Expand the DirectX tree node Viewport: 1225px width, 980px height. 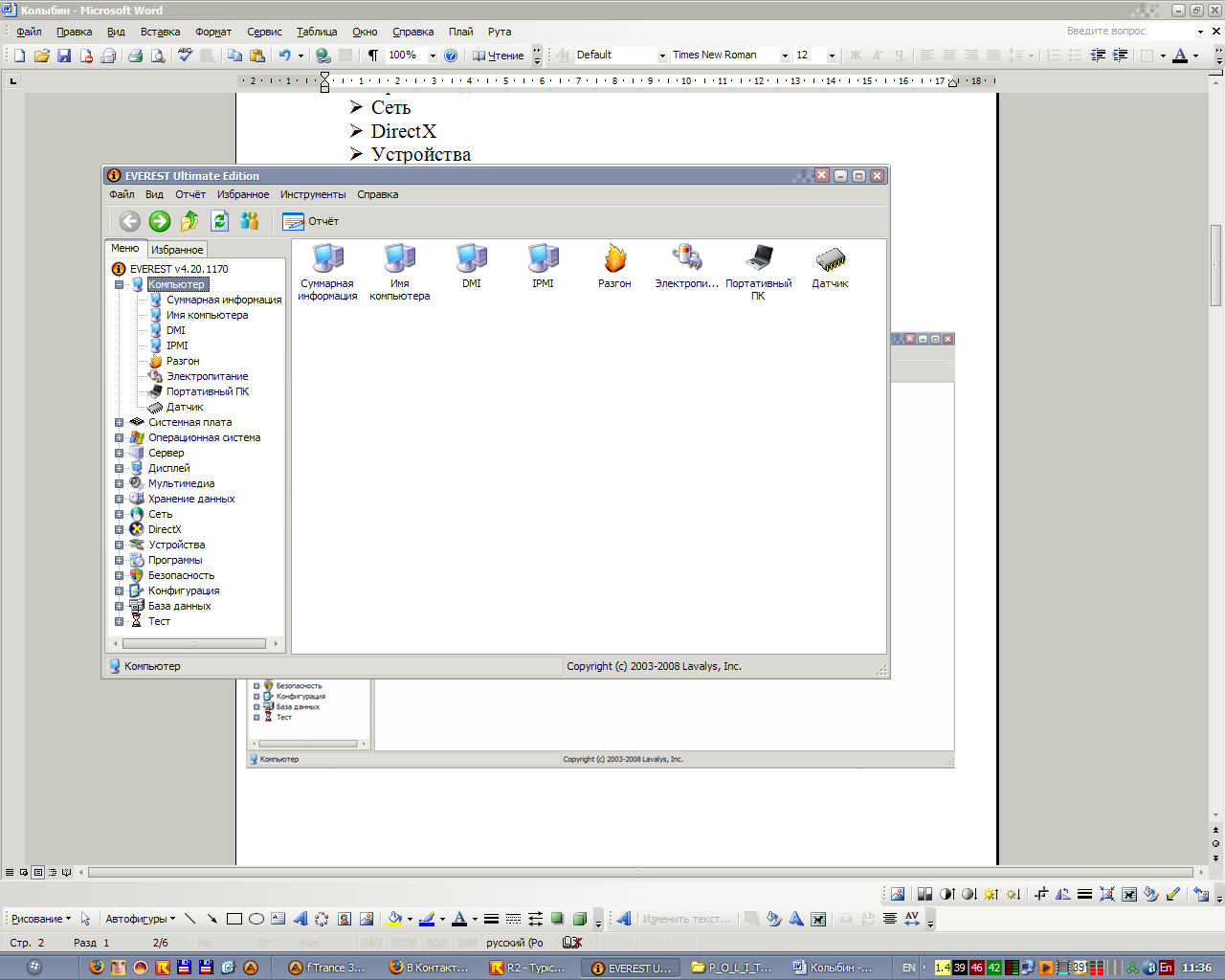click(120, 529)
